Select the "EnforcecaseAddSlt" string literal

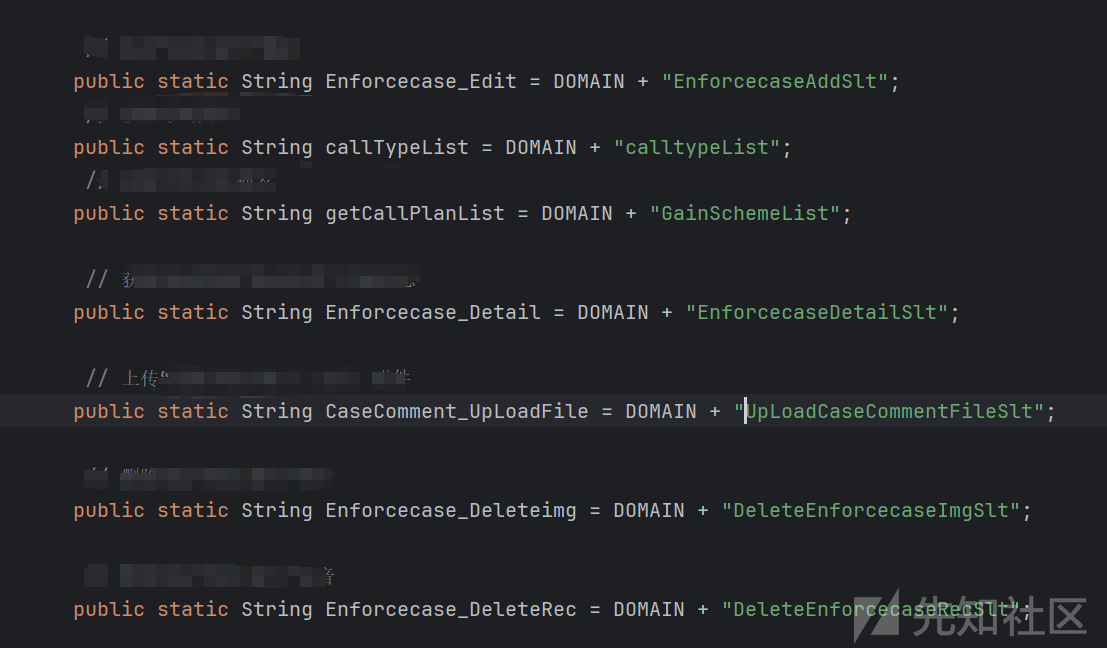tap(774, 82)
